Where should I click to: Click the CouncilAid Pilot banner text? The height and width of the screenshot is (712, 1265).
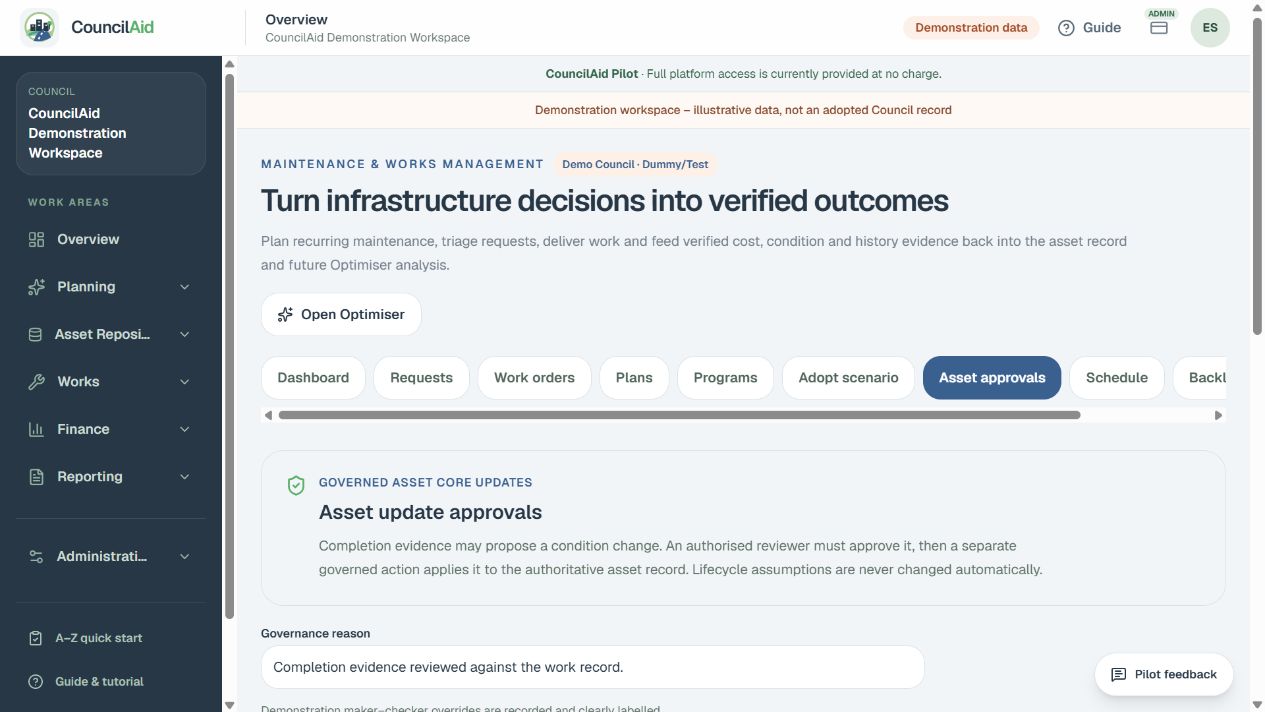(743, 74)
